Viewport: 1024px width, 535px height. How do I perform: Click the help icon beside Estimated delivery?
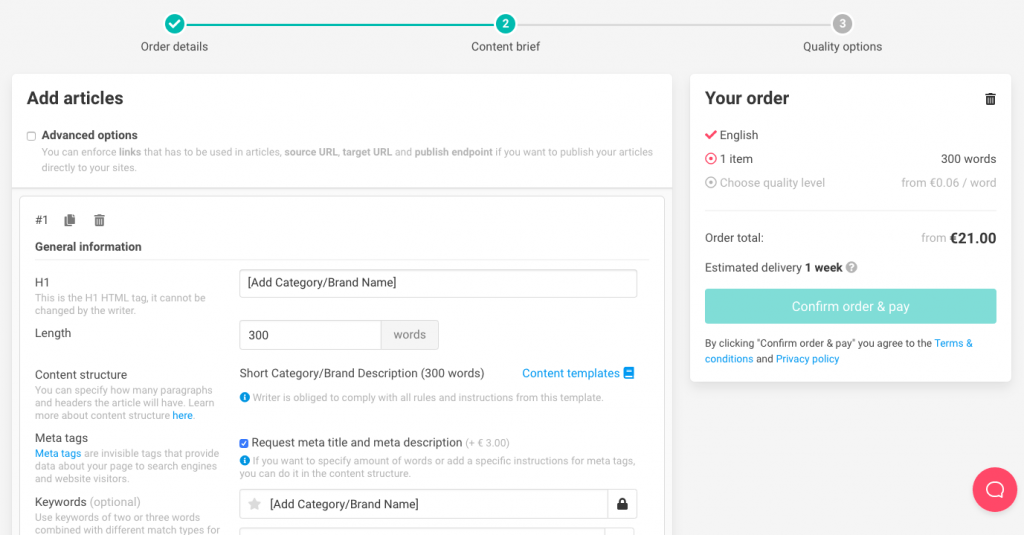[x=852, y=268]
